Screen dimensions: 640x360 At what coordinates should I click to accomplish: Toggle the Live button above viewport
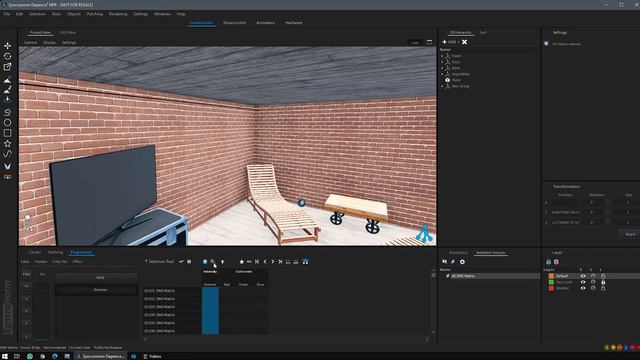[415, 42]
